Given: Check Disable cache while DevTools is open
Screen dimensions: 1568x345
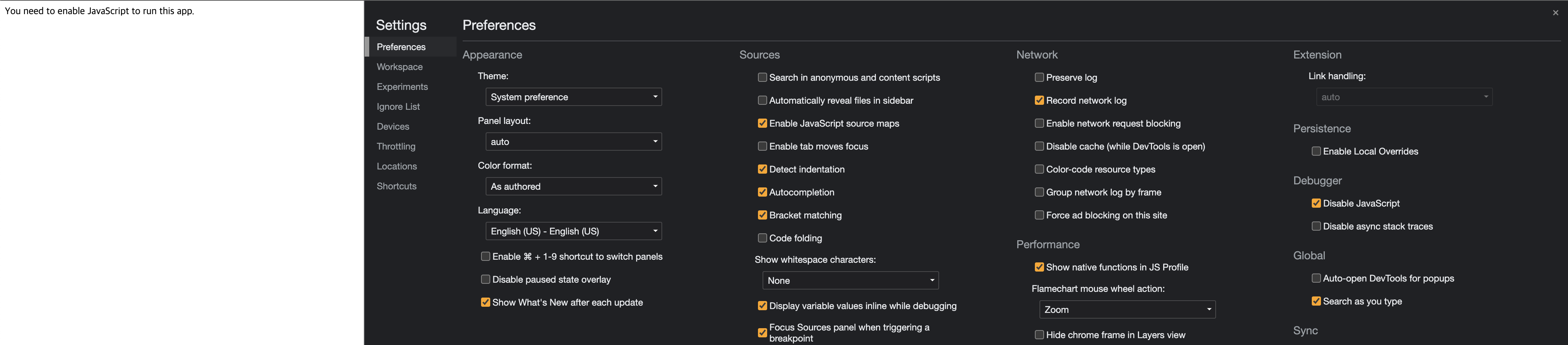Looking at the screenshot, I should tap(1039, 146).
